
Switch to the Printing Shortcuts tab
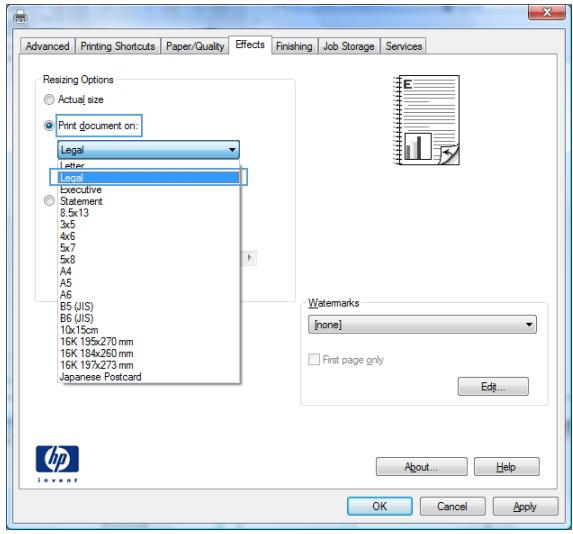tap(118, 46)
